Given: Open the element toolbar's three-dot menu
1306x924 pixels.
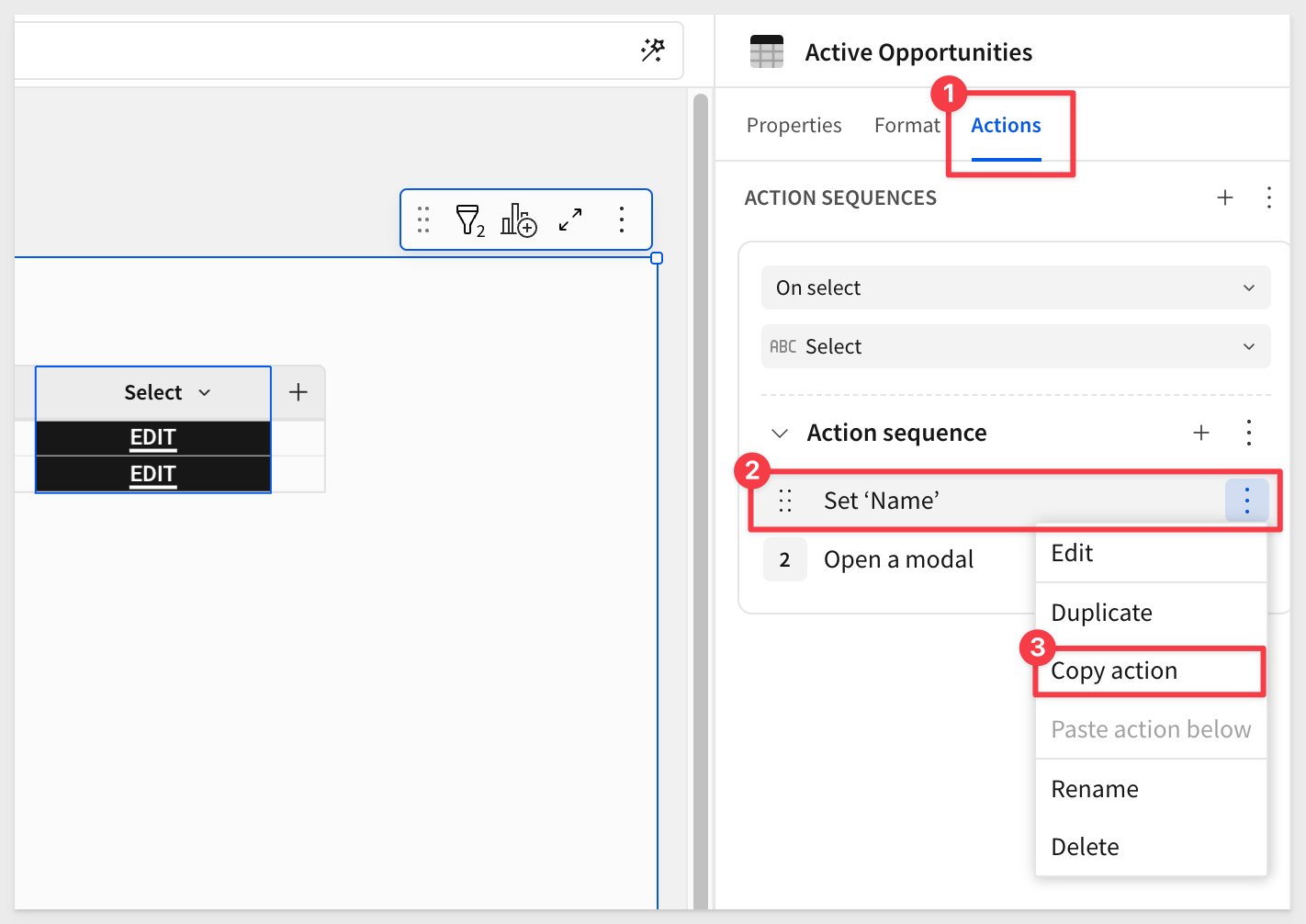Looking at the screenshot, I should click(622, 220).
